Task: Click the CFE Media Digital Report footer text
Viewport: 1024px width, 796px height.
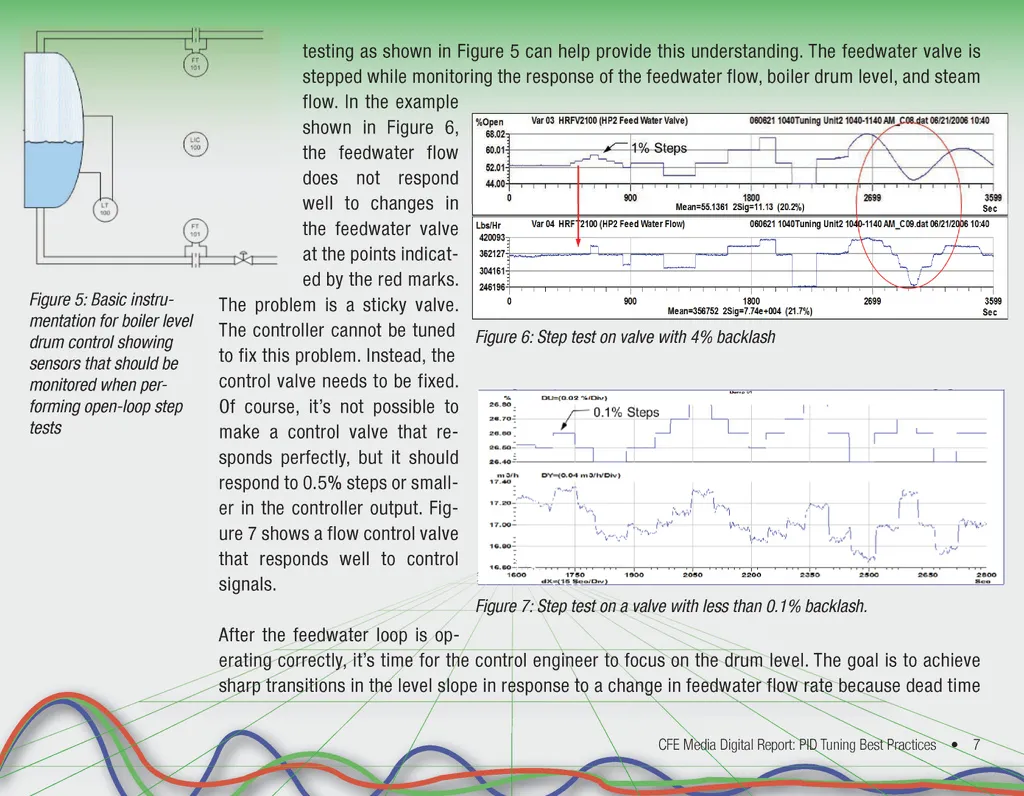Action: [797, 745]
